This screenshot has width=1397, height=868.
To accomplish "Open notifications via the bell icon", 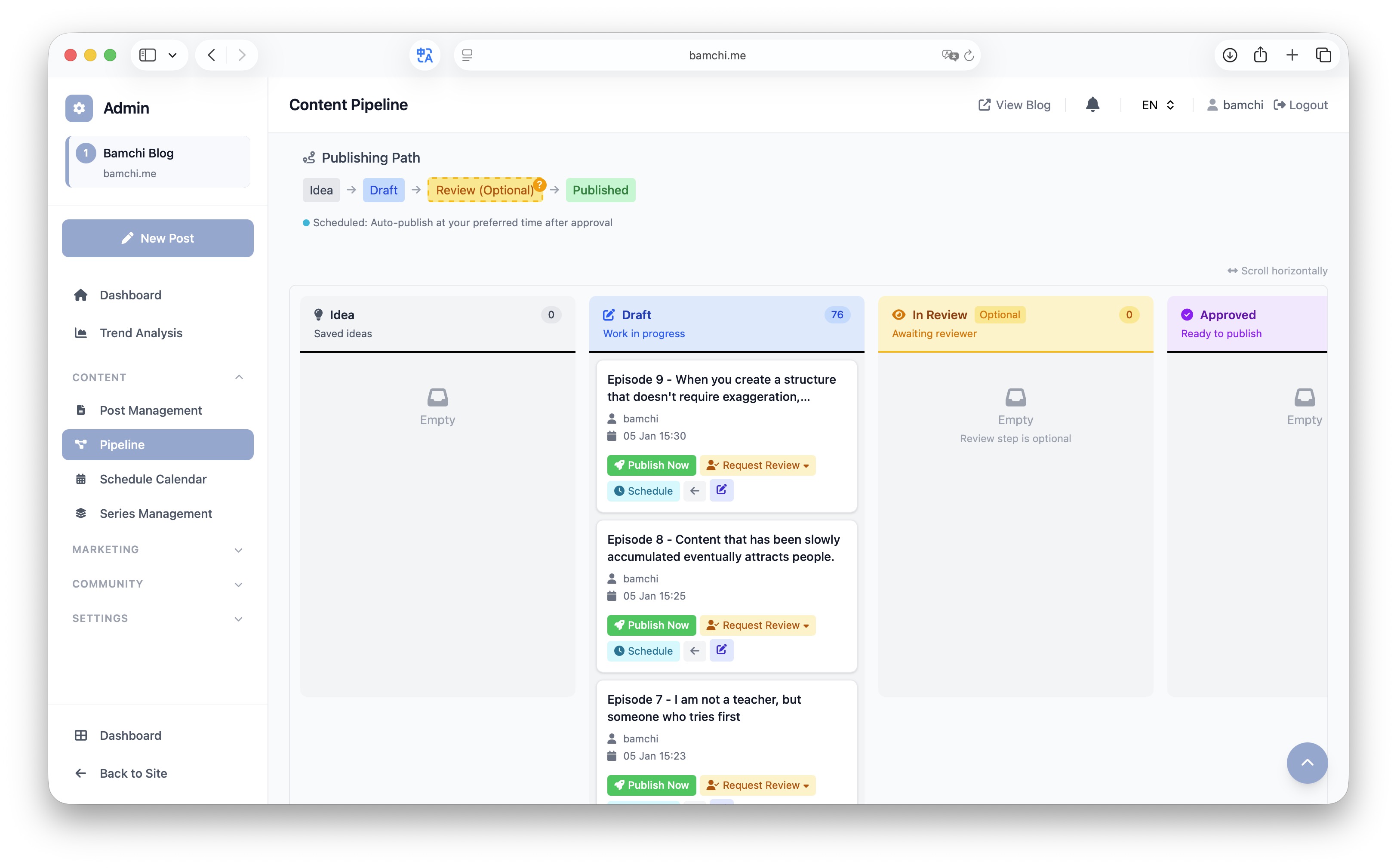I will pyautogui.click(x=1092, y=105).
